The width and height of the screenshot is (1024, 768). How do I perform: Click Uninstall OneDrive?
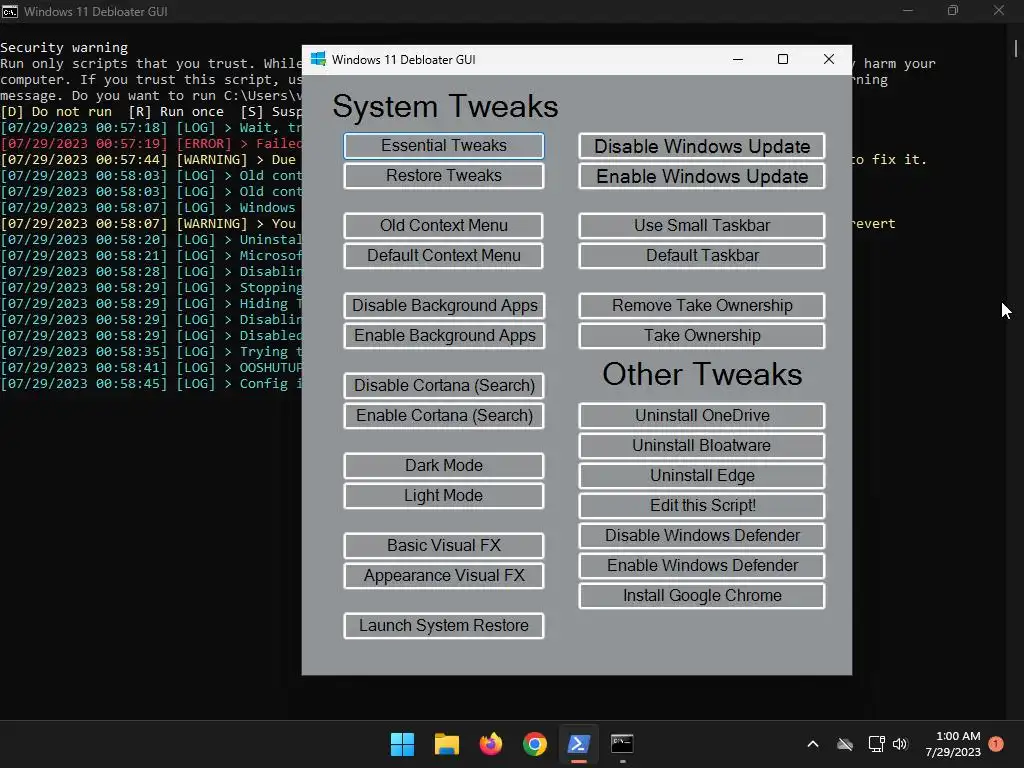point(702,415)
